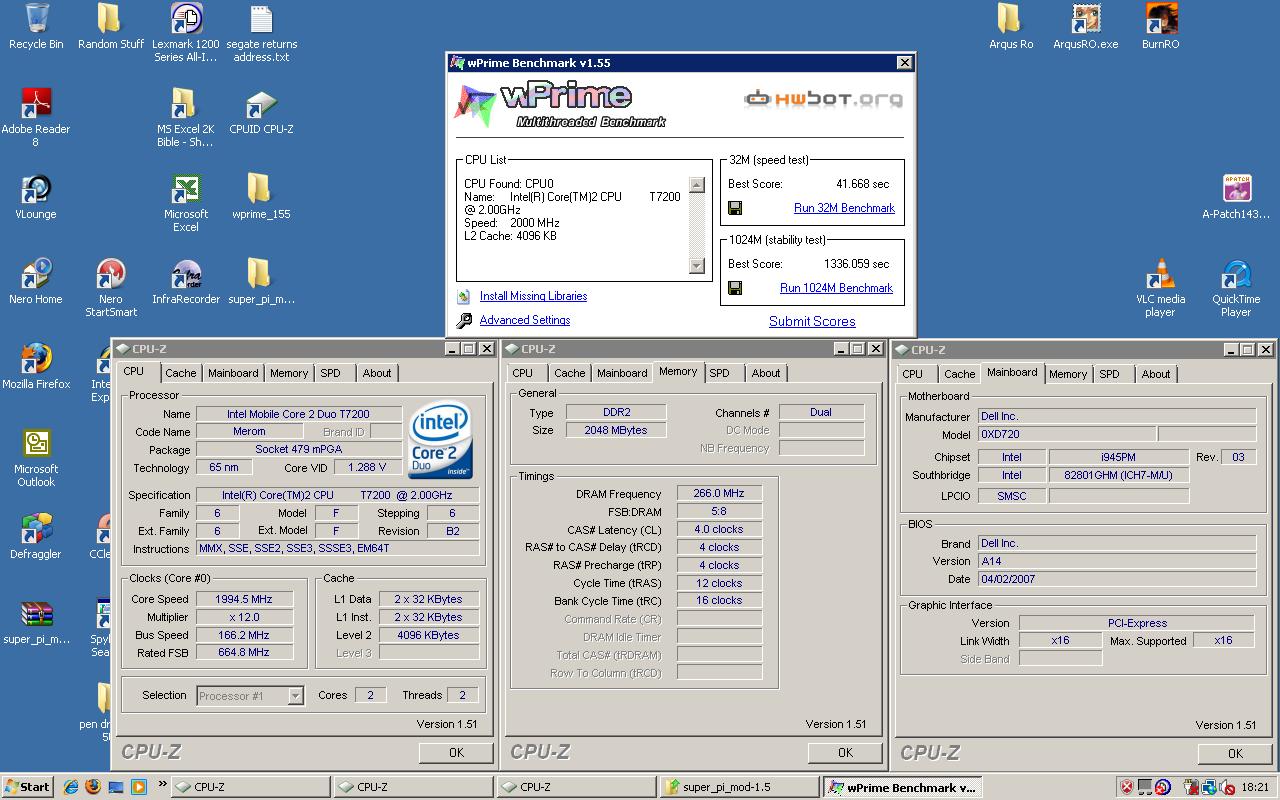Click the hwbot.org logo in wPrime

[x=823, y=98]
